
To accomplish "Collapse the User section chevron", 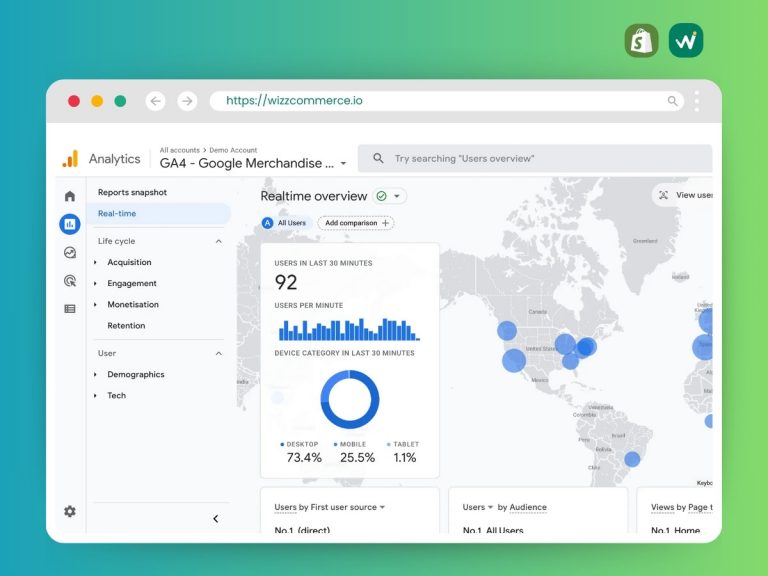I will click(218, 354).
